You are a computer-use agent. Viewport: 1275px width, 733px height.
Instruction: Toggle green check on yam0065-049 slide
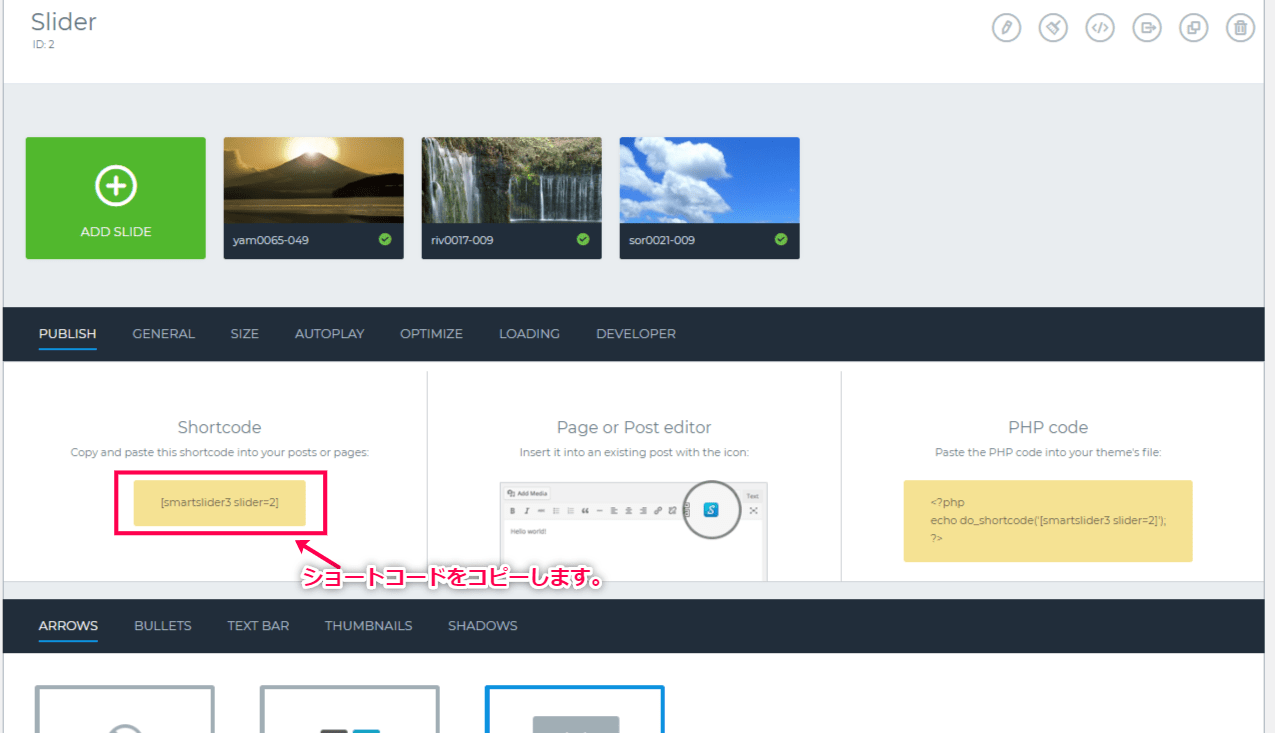pyautogui.click(x=385, y=240)
